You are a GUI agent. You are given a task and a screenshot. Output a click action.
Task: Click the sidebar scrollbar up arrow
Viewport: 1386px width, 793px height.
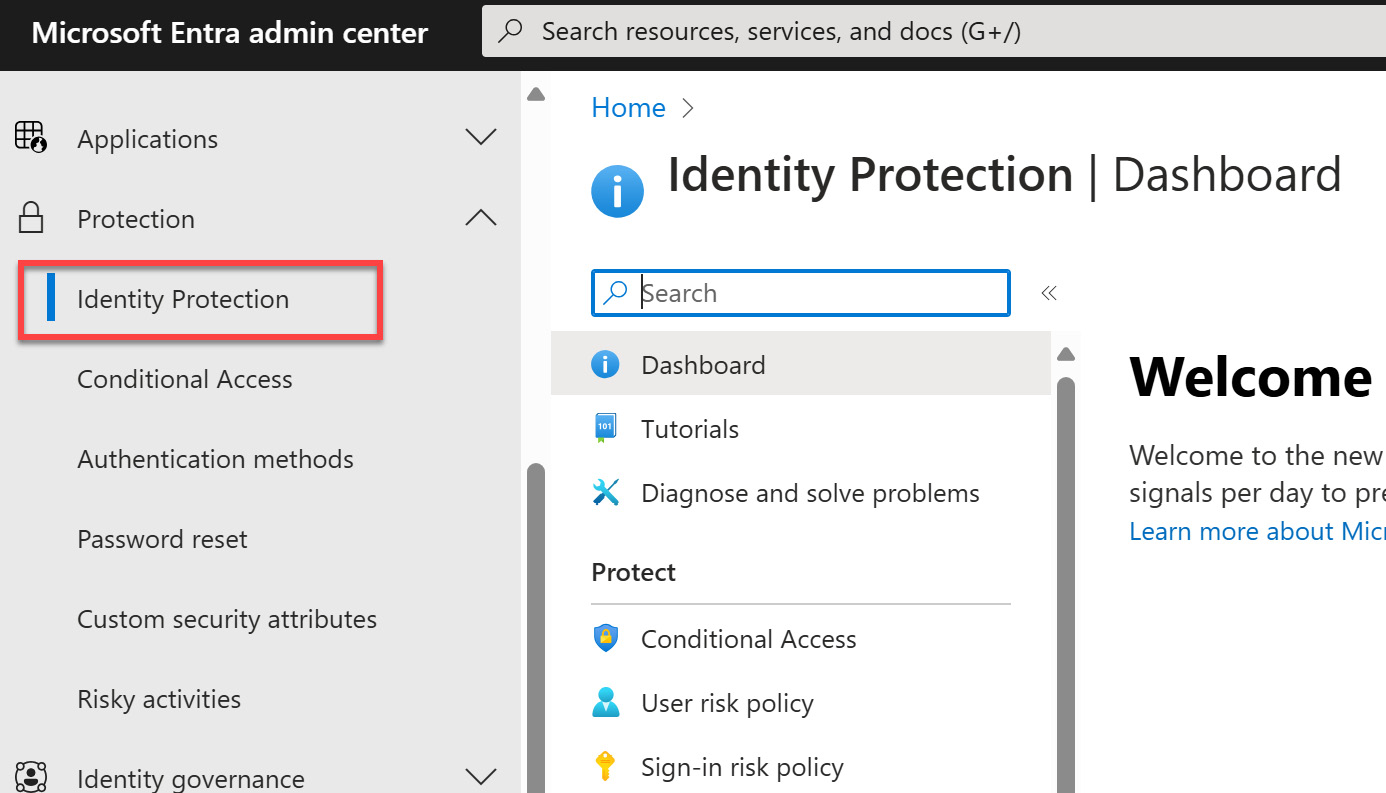pos(536,94)
